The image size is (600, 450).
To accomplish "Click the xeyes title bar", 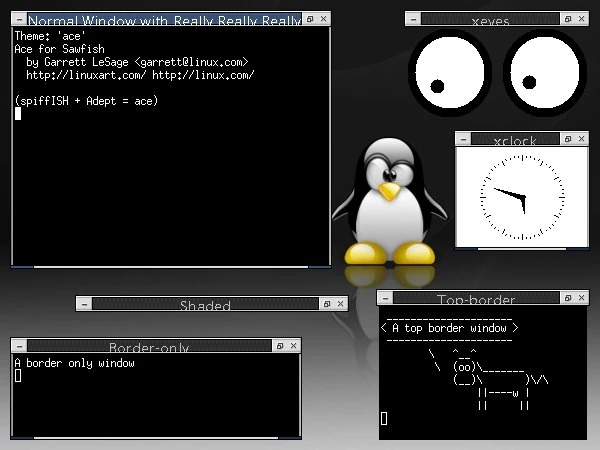I will pos(490,19).
